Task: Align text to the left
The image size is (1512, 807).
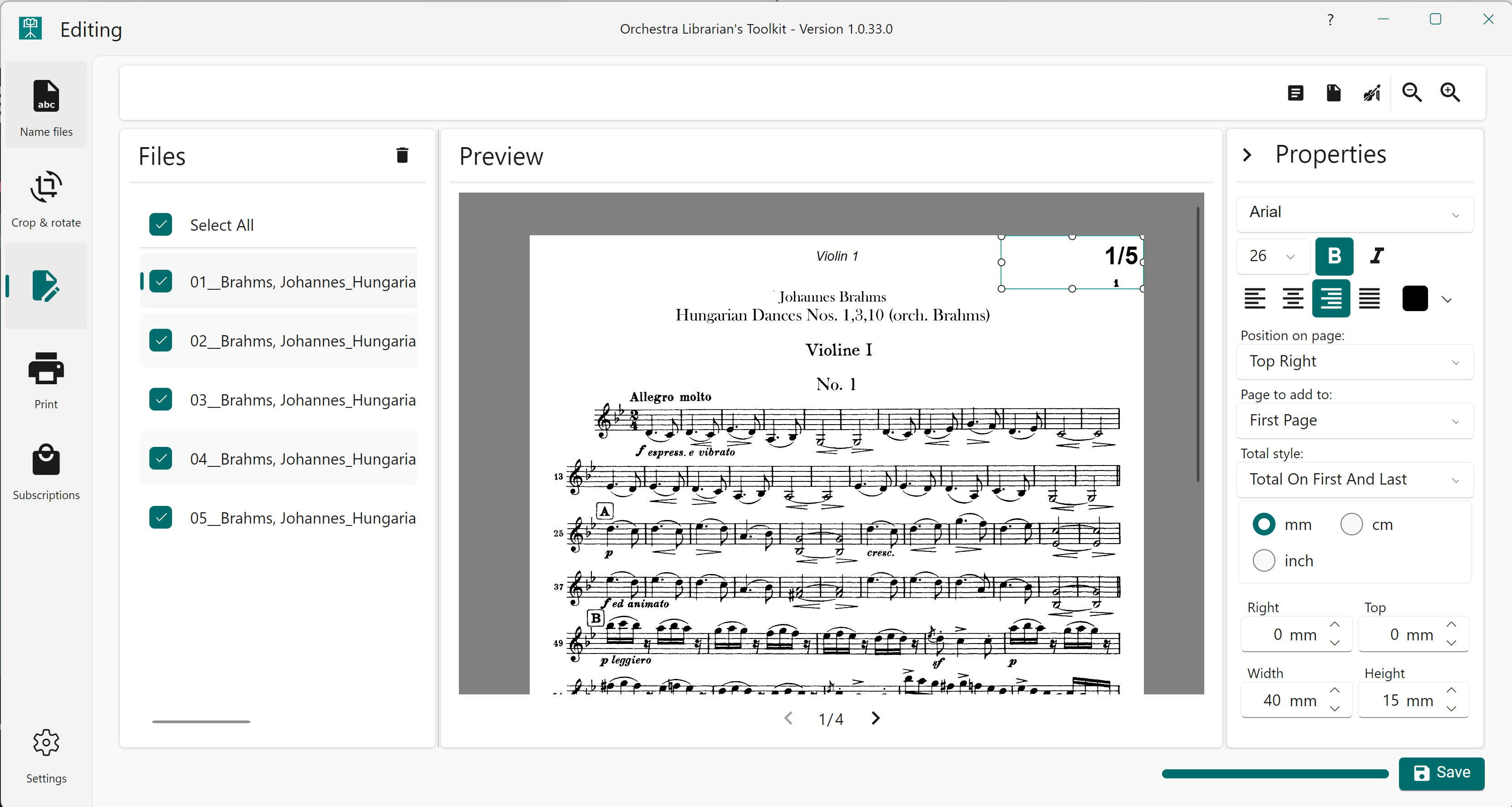Action: pyautogui.click(x=1255, y=299)
